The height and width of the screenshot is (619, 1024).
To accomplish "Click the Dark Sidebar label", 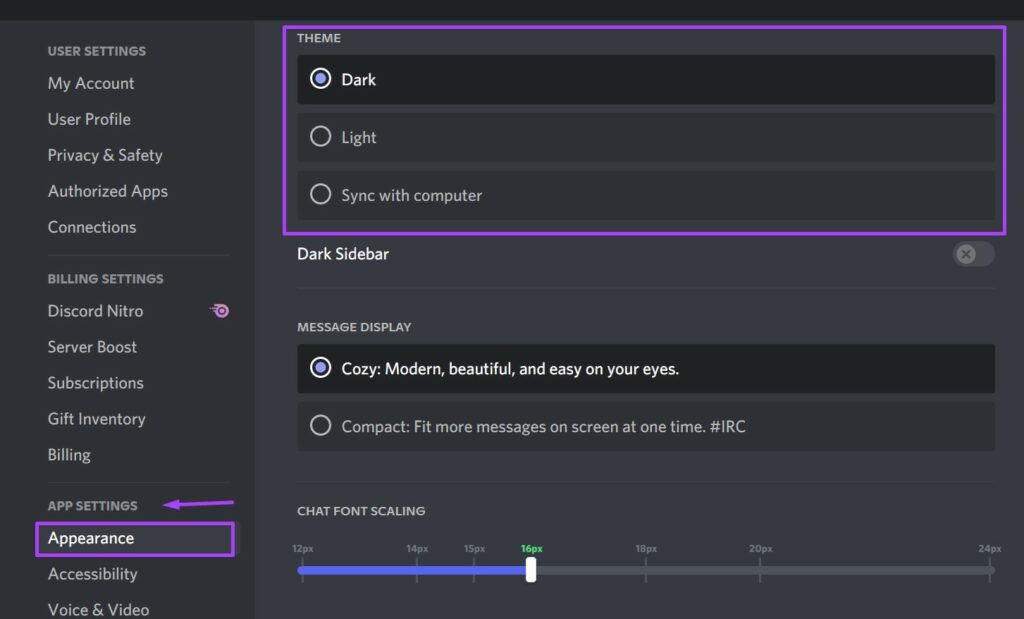I will pos(343,254).
